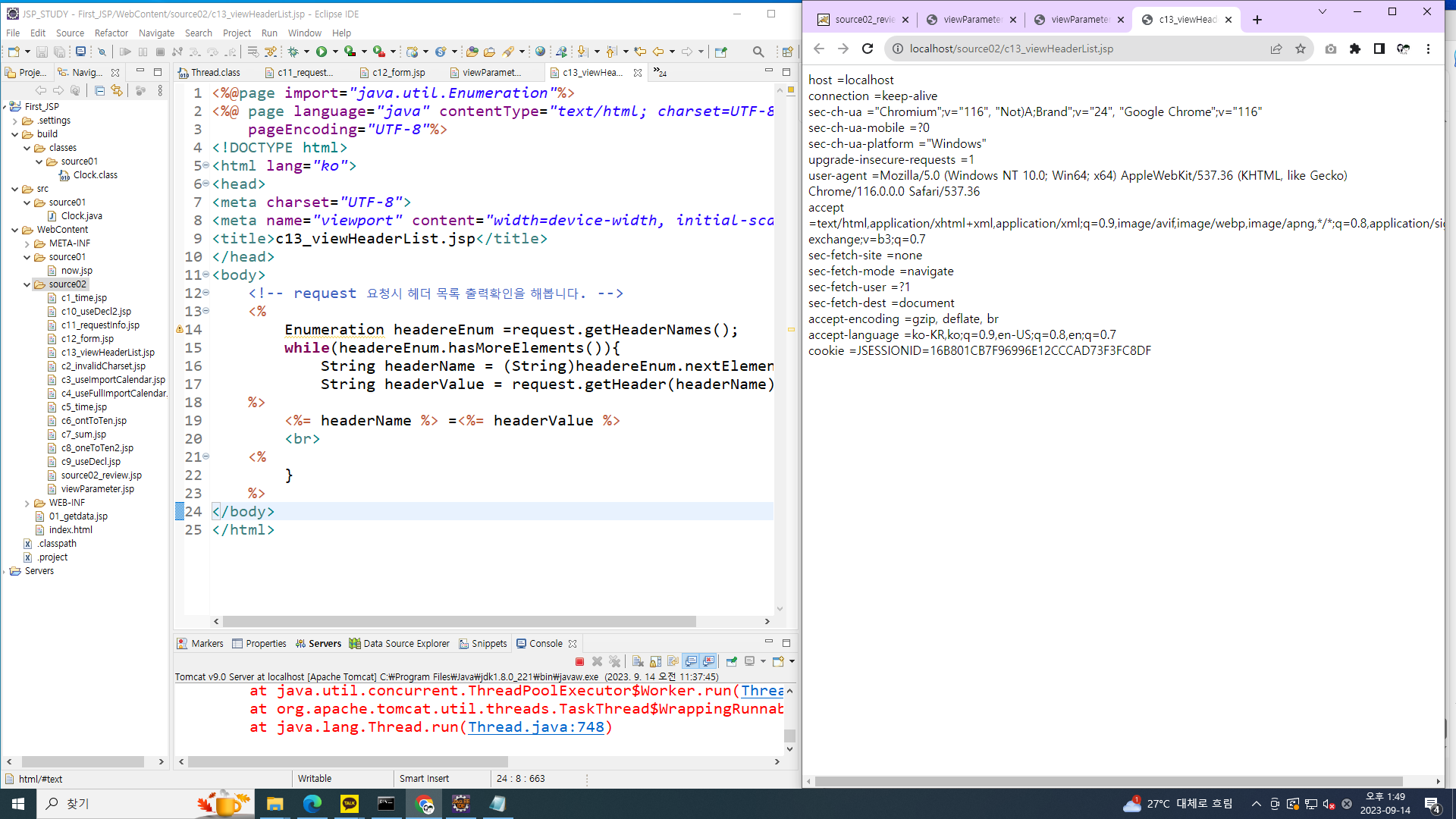Click the Debug bug icon in the toolbar
This screenshot has width=1456, height=819.
[x=293, y=52]
